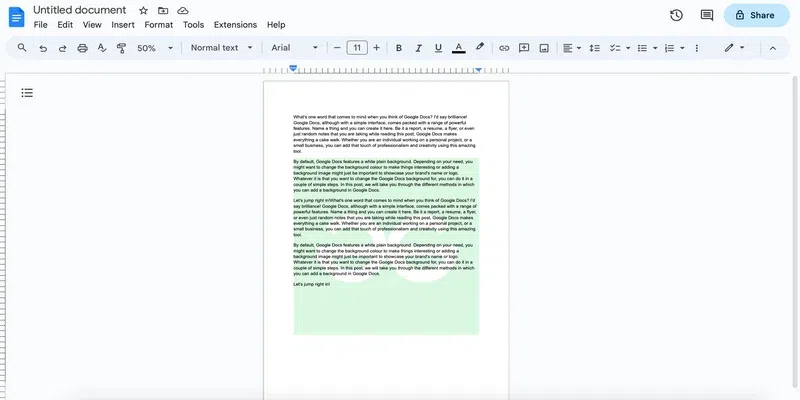Screen dimensions: 800x400
Task: Open the Insert menu
Action: coord(123,24)
